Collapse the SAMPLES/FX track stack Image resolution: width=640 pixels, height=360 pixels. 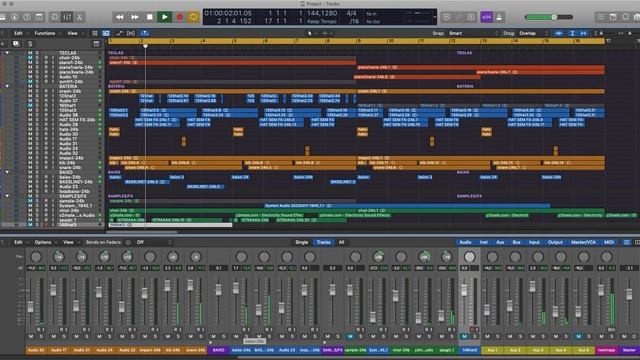click(7, 196)
